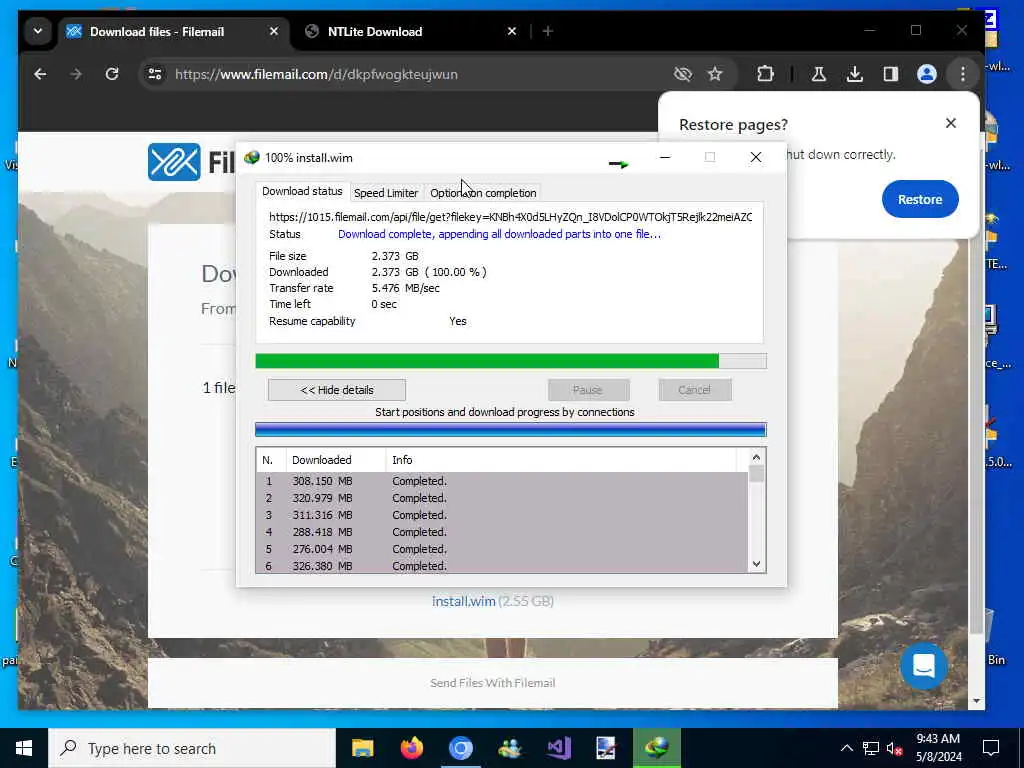The height and width of the screenshot is (768, 1024).
Task: Open the Chrome profile avatar
Action: [927, 74]
